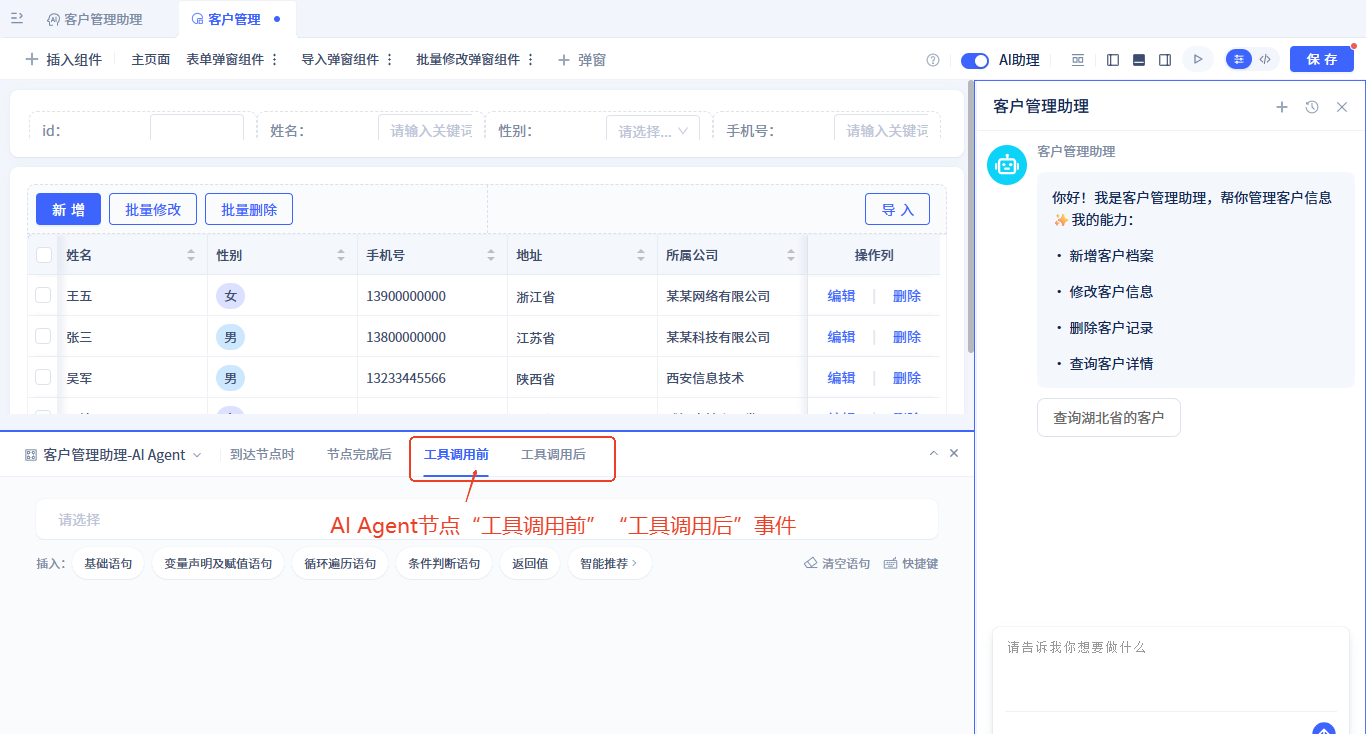Viewport: 1366px width, 734px height.
Task: Open the 主页面 page tab
Action: [x=151, y=60]
